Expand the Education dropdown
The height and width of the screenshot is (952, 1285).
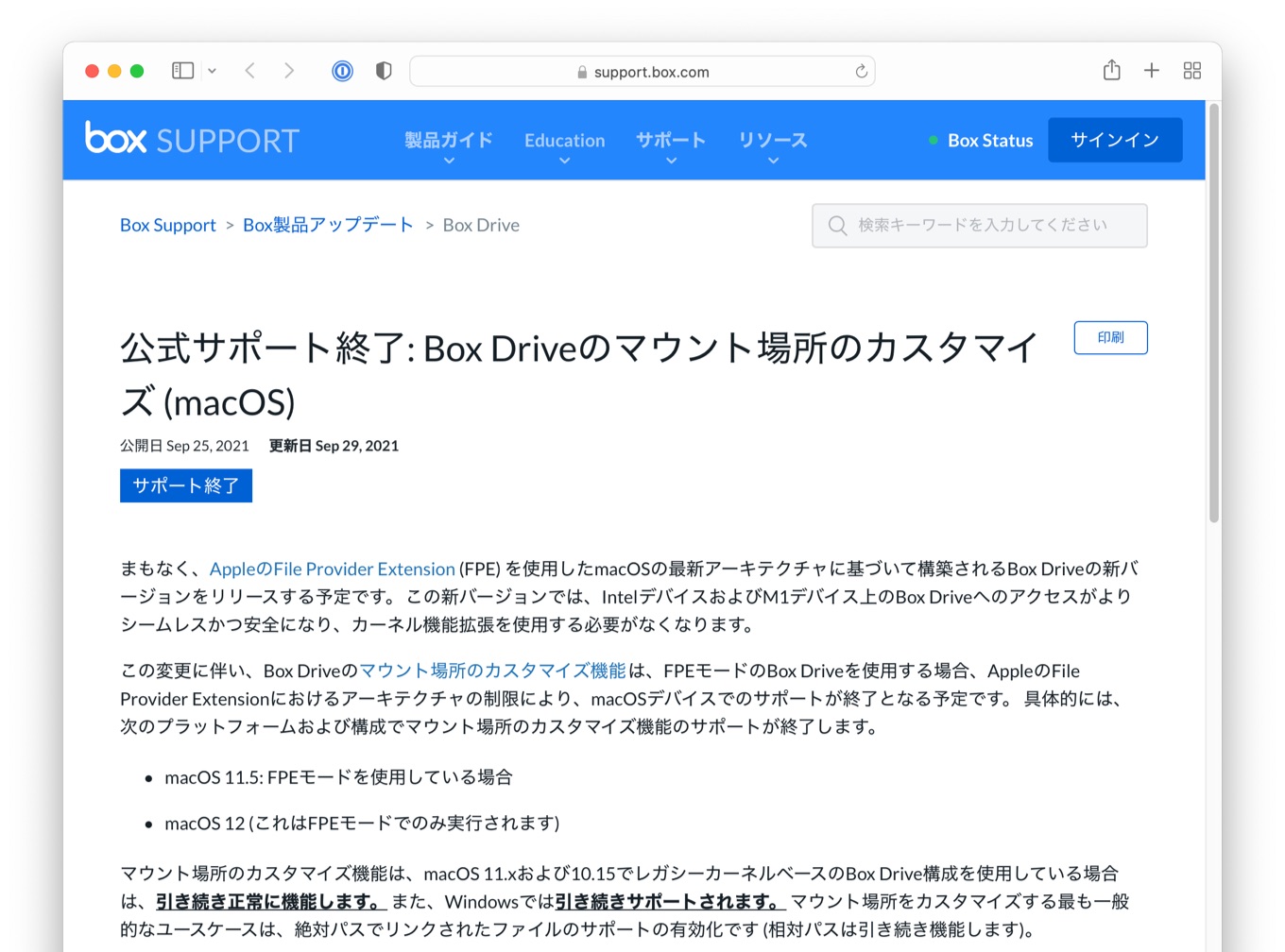pos(564,139)
